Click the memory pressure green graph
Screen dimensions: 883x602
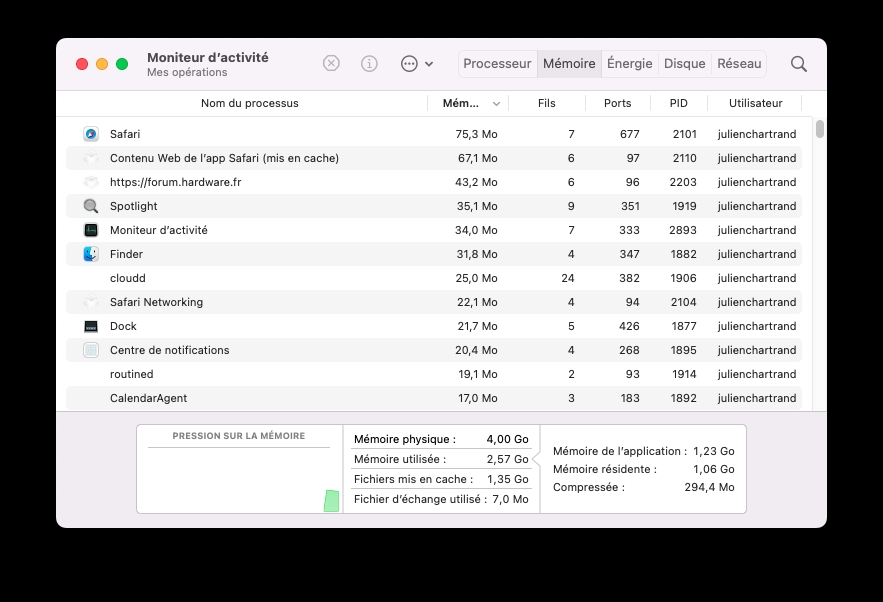[x=332, y=501]
